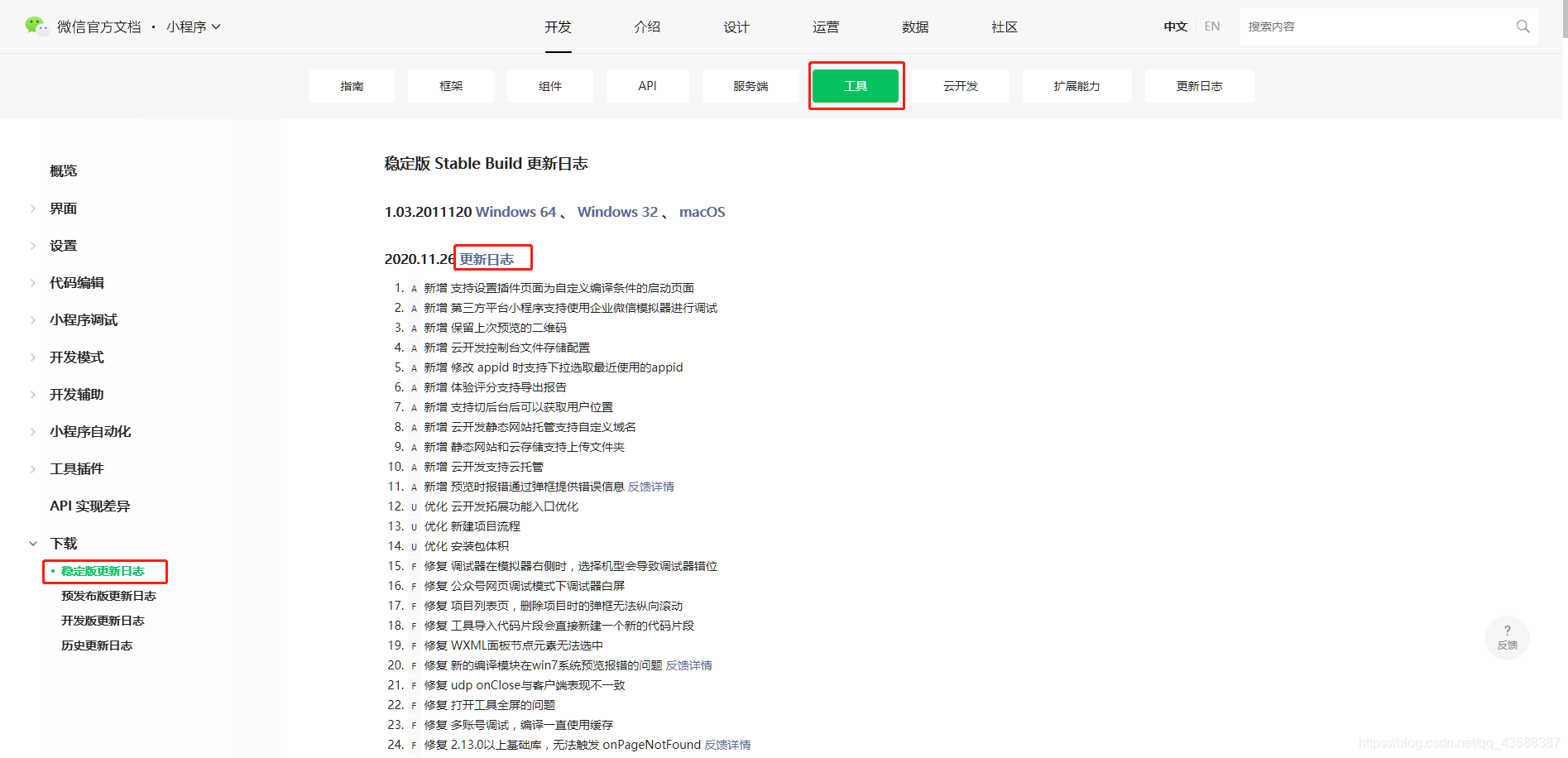Switch to the 介绍 top navigation tab
The image size is (1568, 758).
pos(647,26)
